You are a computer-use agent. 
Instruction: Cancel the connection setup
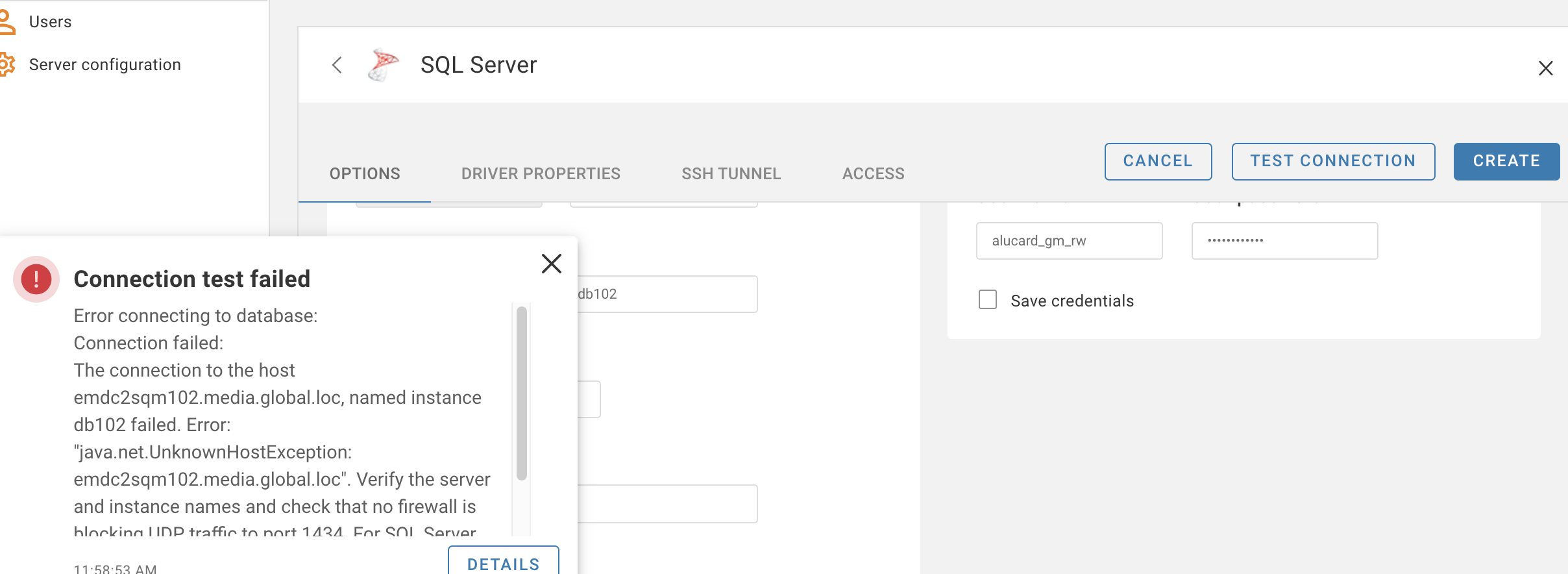tap(1158, 161)
